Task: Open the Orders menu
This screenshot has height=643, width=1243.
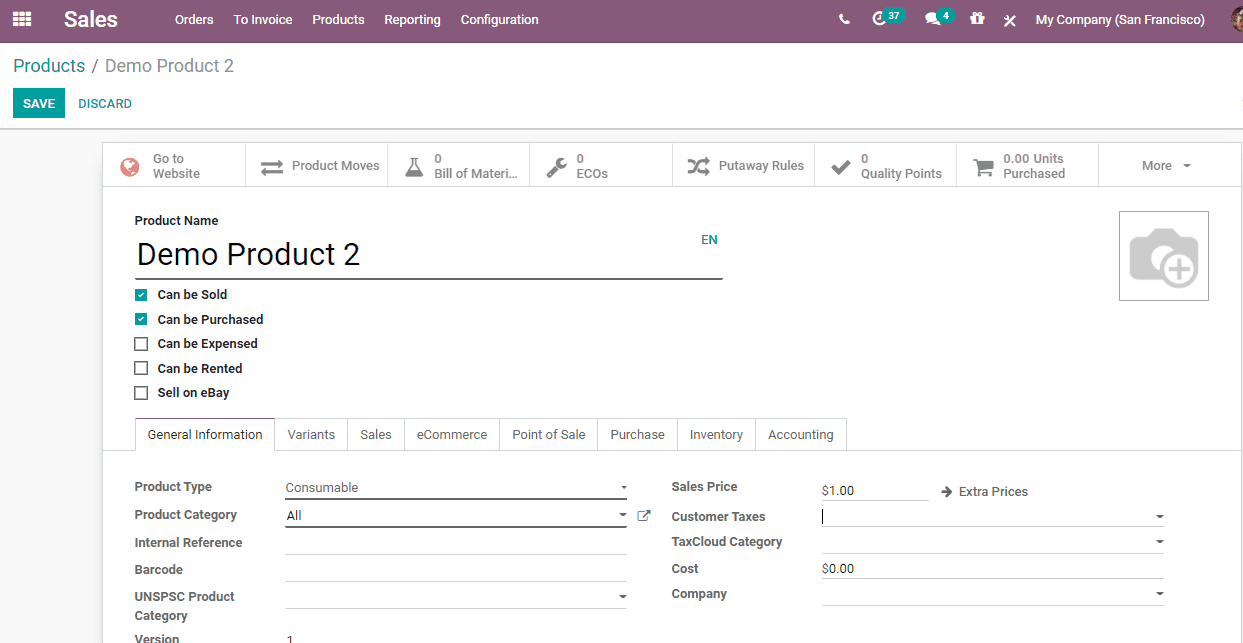Action: [x=194, y=20]
